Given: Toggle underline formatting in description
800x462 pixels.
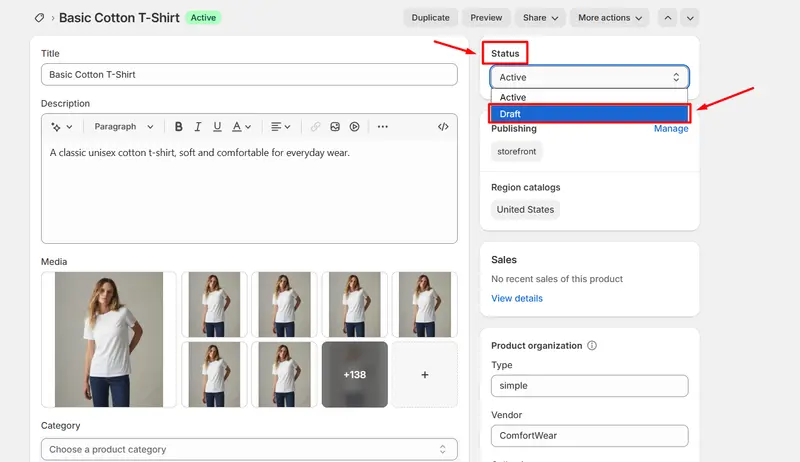Looking at the screenshot, I should click(x=217, y=126).
